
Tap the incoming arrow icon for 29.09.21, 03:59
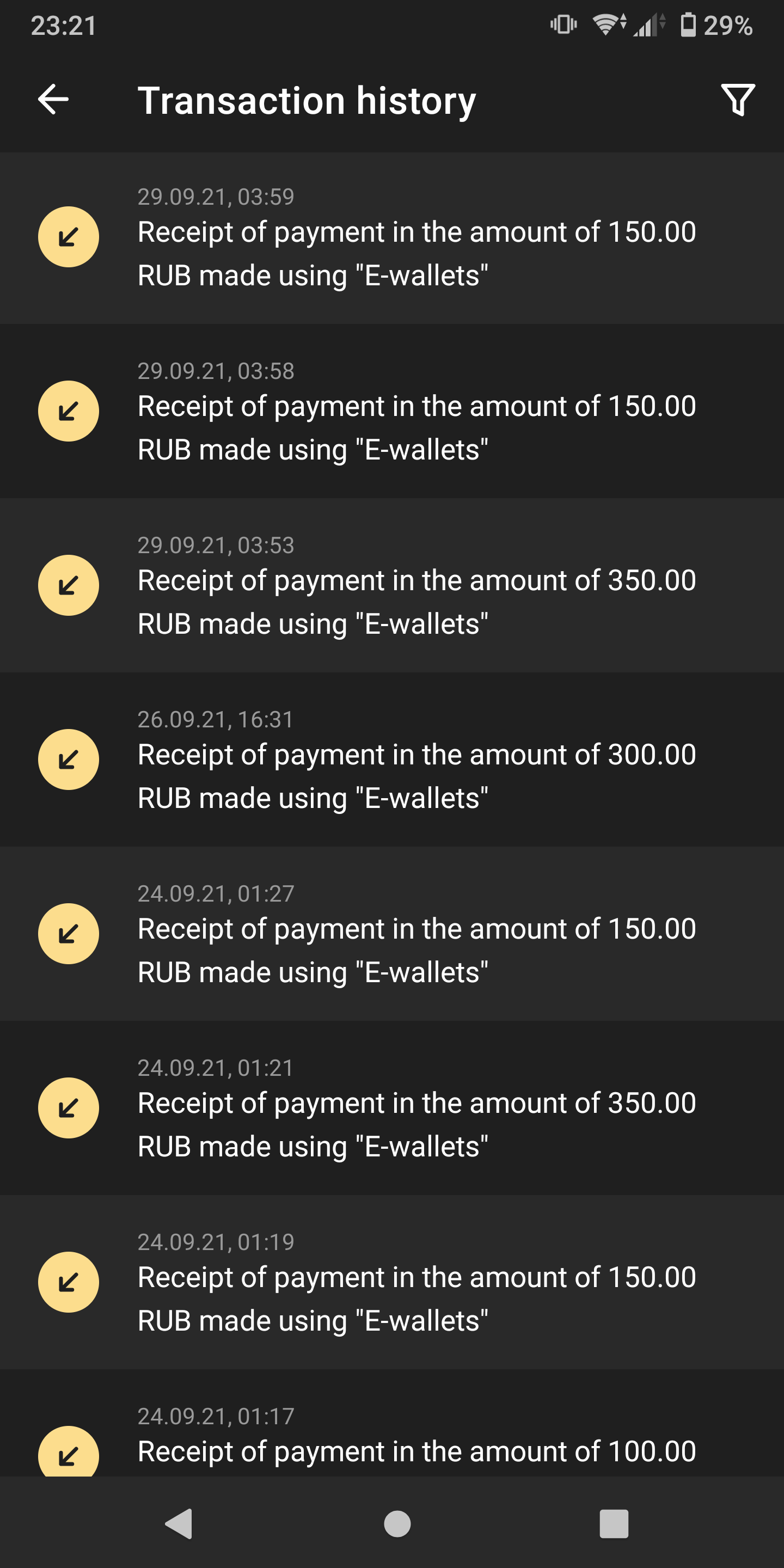tap(68, 237)
